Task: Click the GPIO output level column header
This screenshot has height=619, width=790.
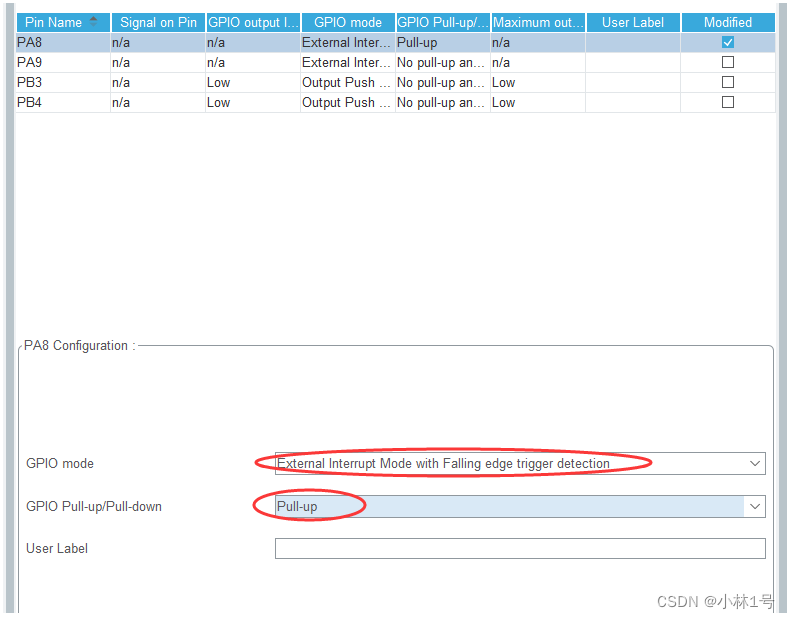Action: click(x=253, y=23)
